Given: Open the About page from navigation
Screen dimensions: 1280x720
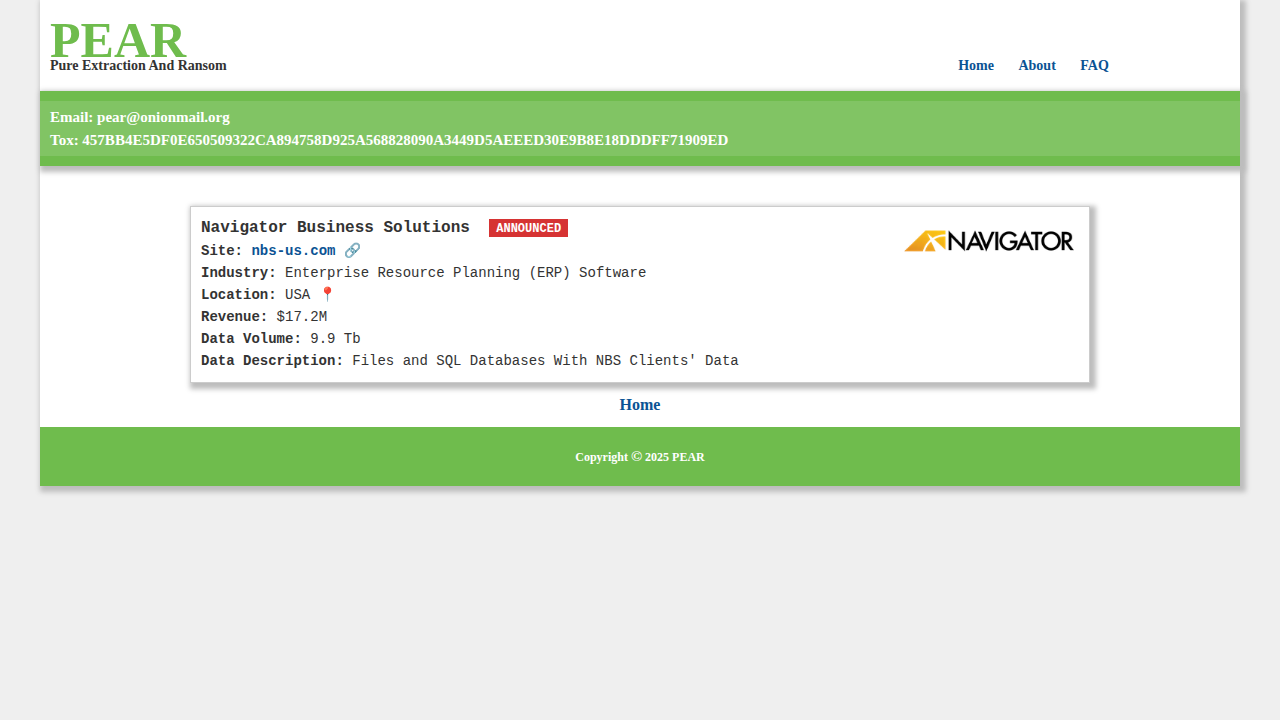Looking at the screenshot, I should (1036, 66).
